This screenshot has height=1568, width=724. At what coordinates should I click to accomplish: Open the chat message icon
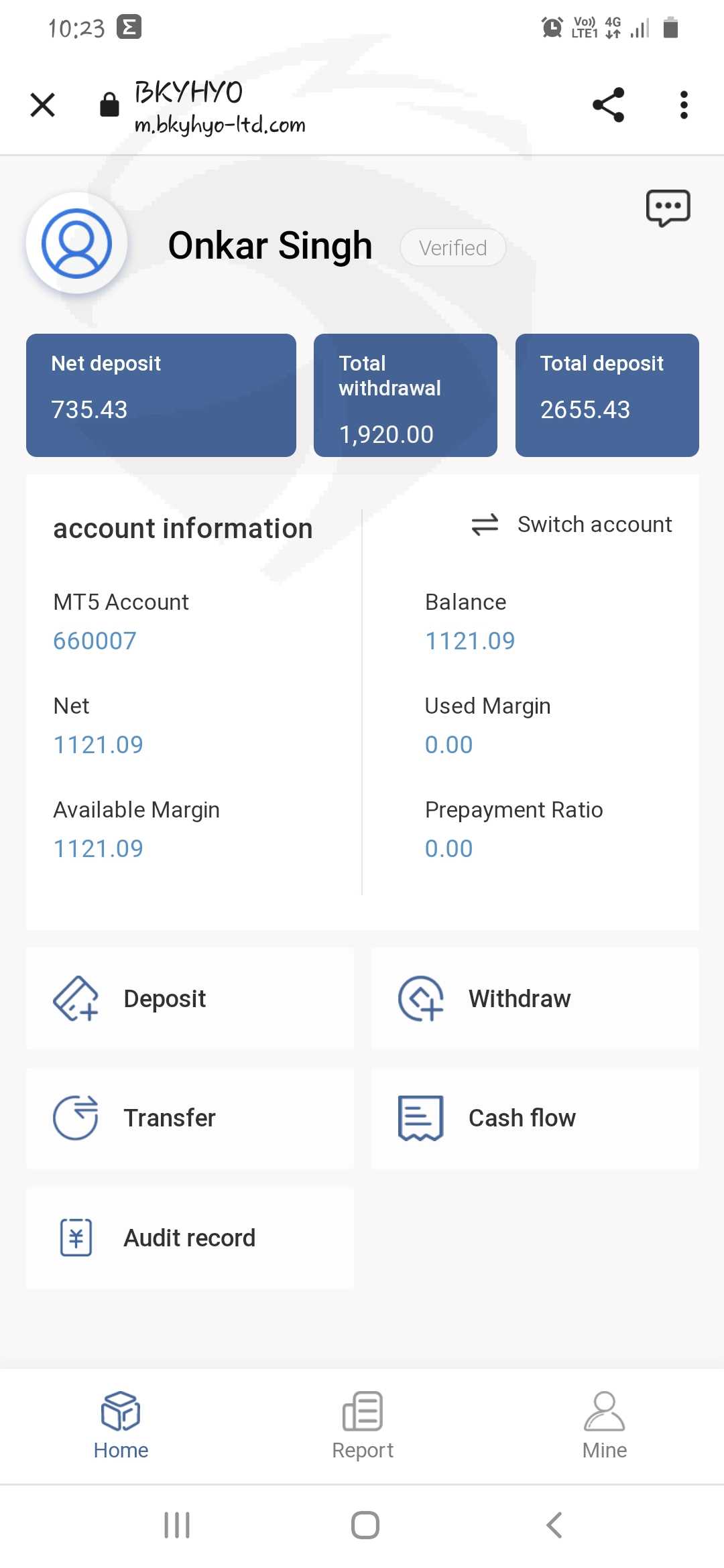pos(668,208)
